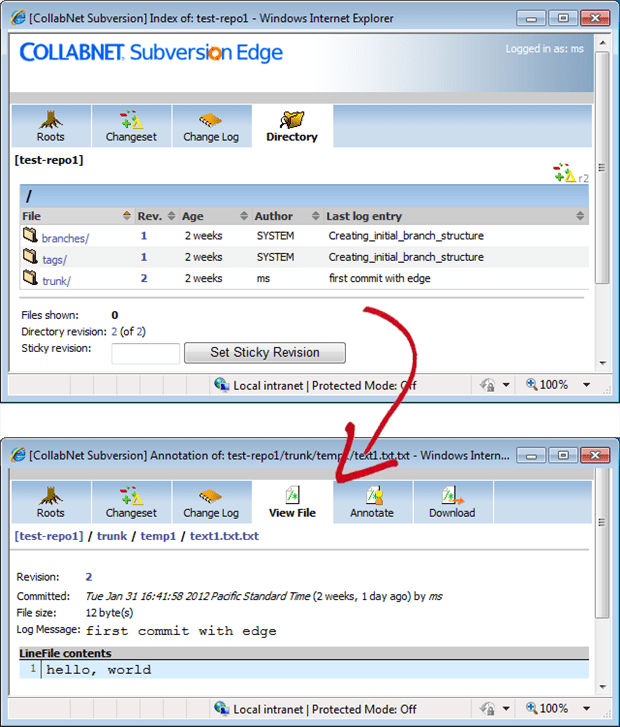Sort by Age column arrows
The height and width of the screenshot is (727, 620).
pos(244,216)
